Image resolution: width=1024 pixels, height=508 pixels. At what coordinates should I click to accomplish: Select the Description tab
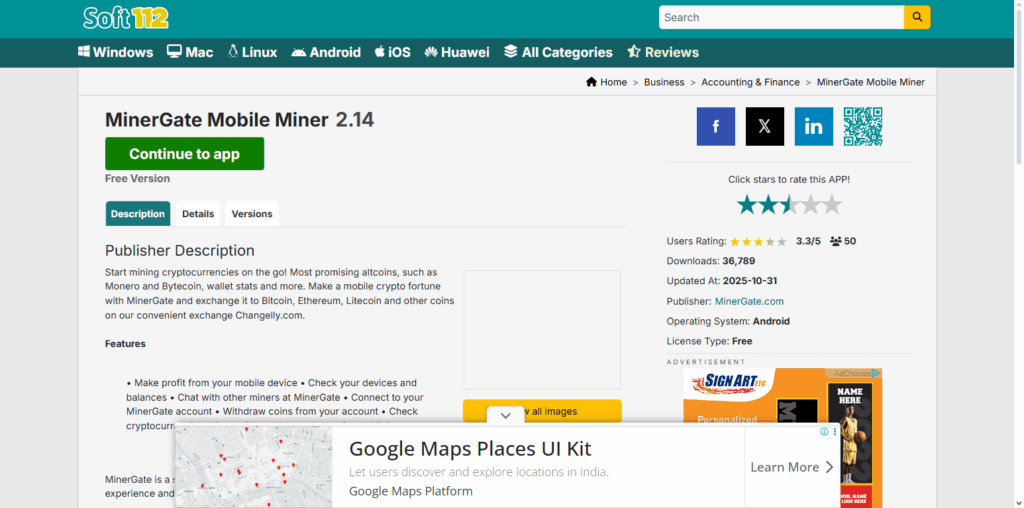138,214
